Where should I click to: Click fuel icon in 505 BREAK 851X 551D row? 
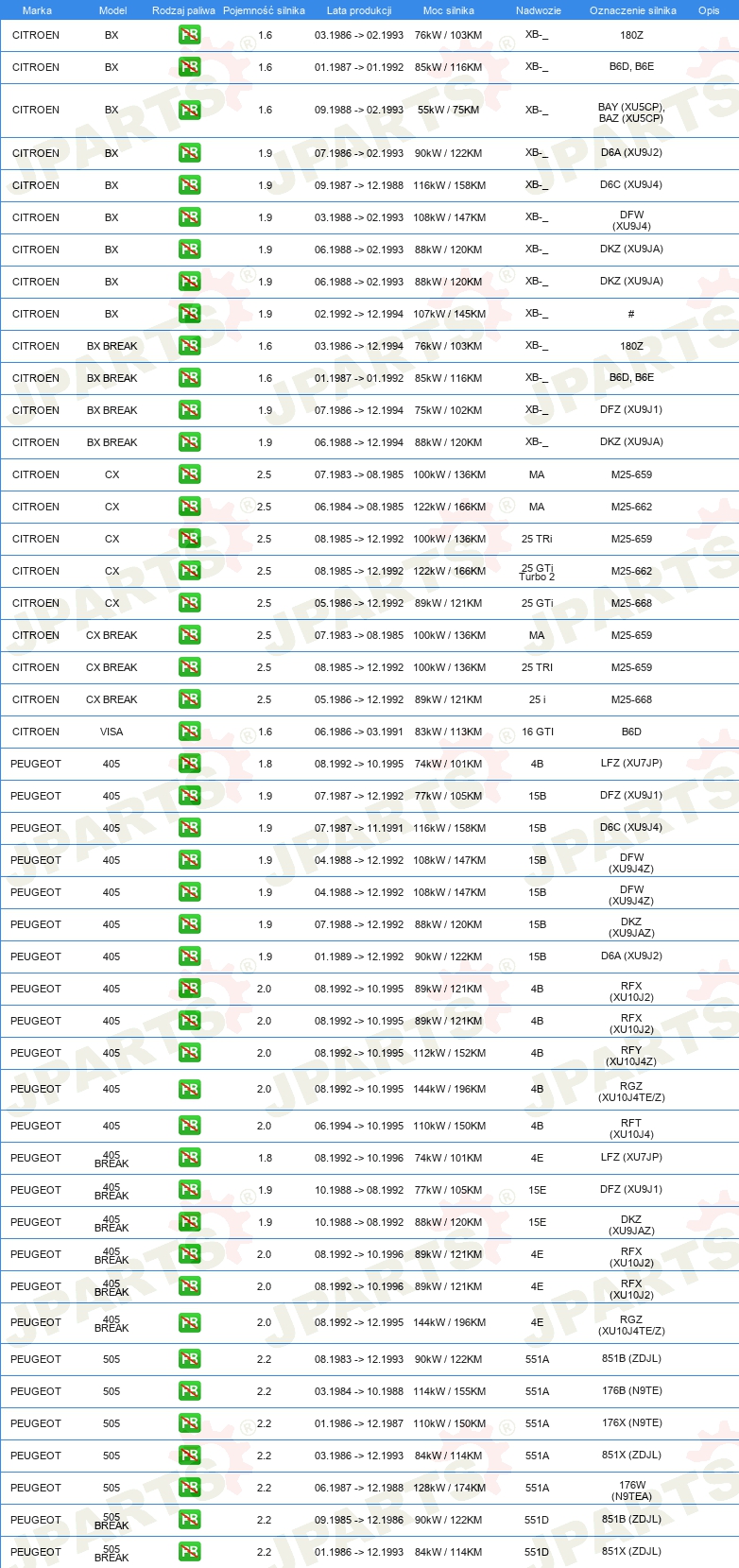click(x=189, y=1552)
